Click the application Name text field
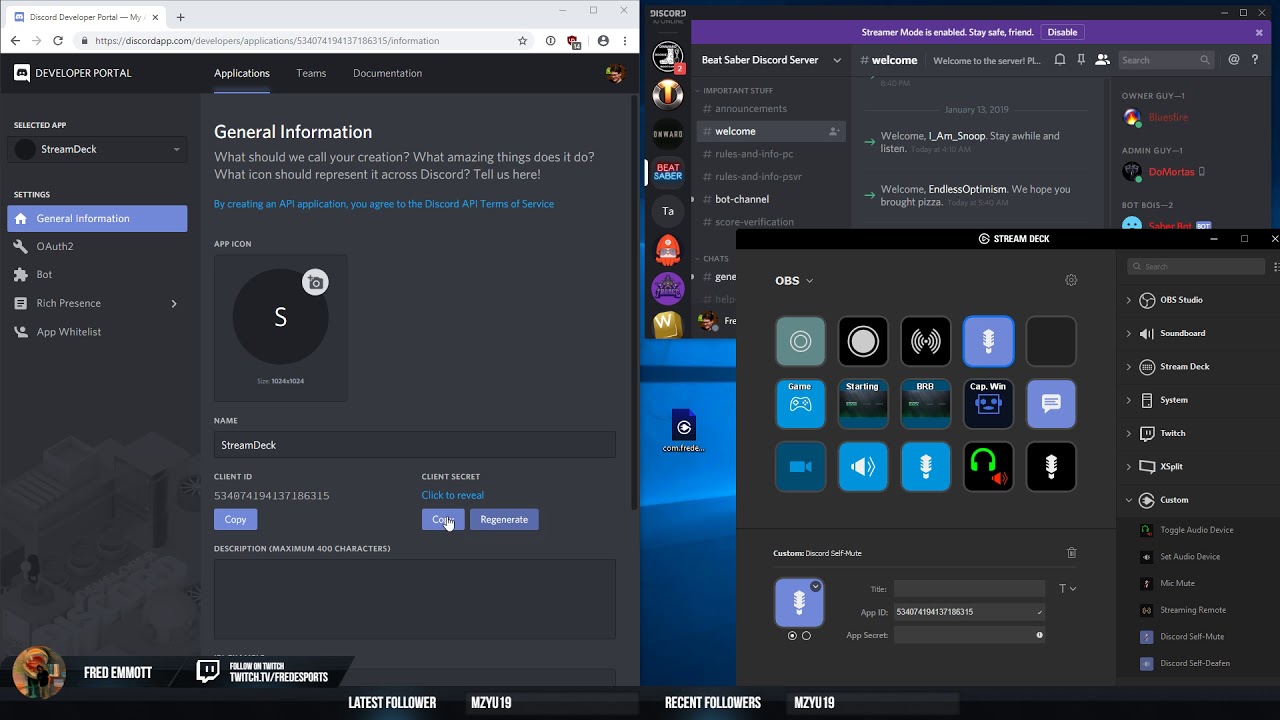The image size is (1280, 720). (x=415, y=445)
